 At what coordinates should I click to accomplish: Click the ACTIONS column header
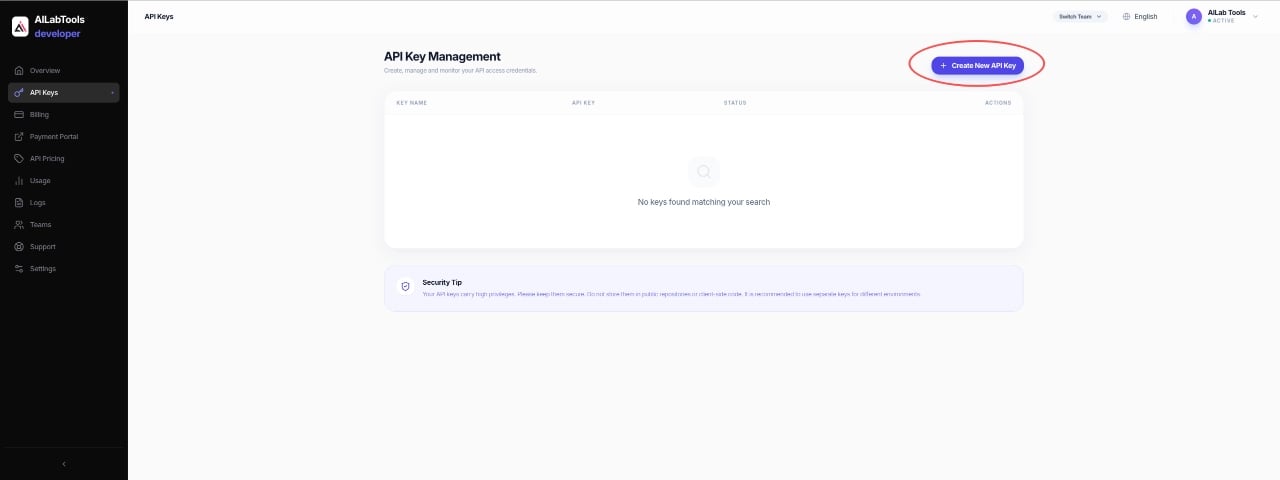pyautogui.click(x=998, y=103)
